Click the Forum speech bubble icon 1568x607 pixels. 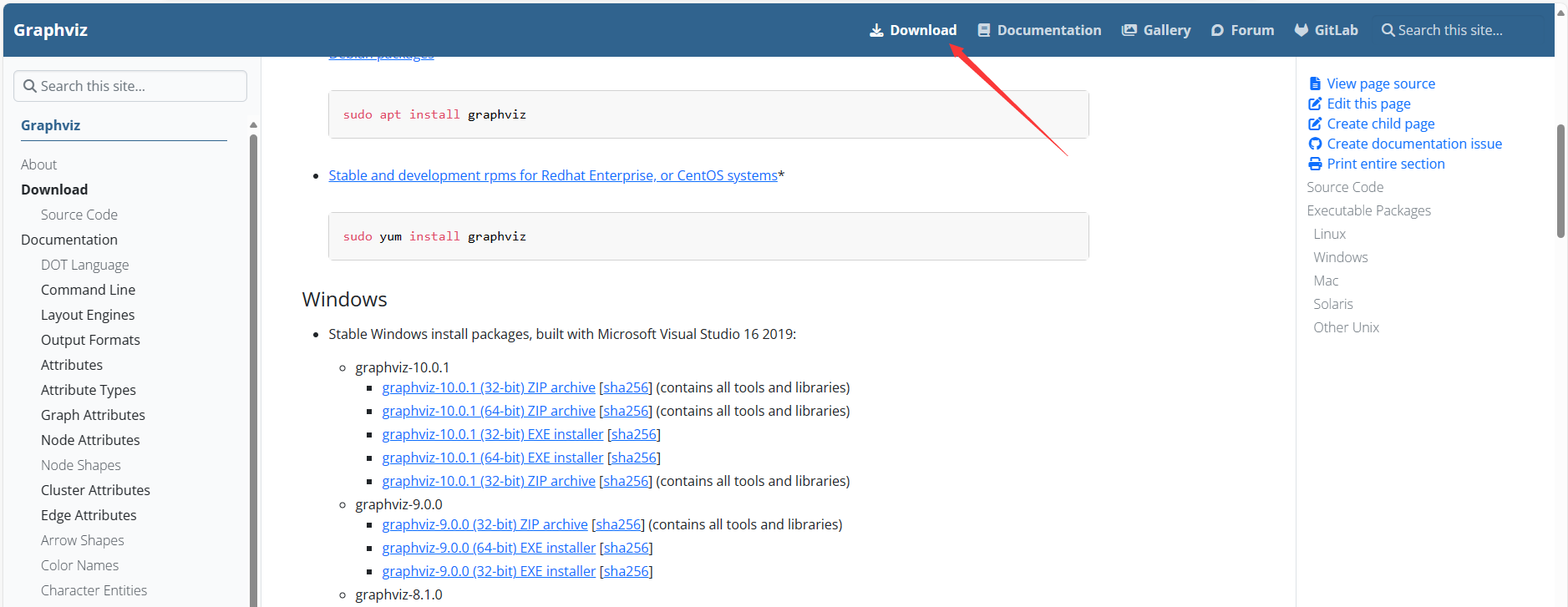pos(1218,30)
